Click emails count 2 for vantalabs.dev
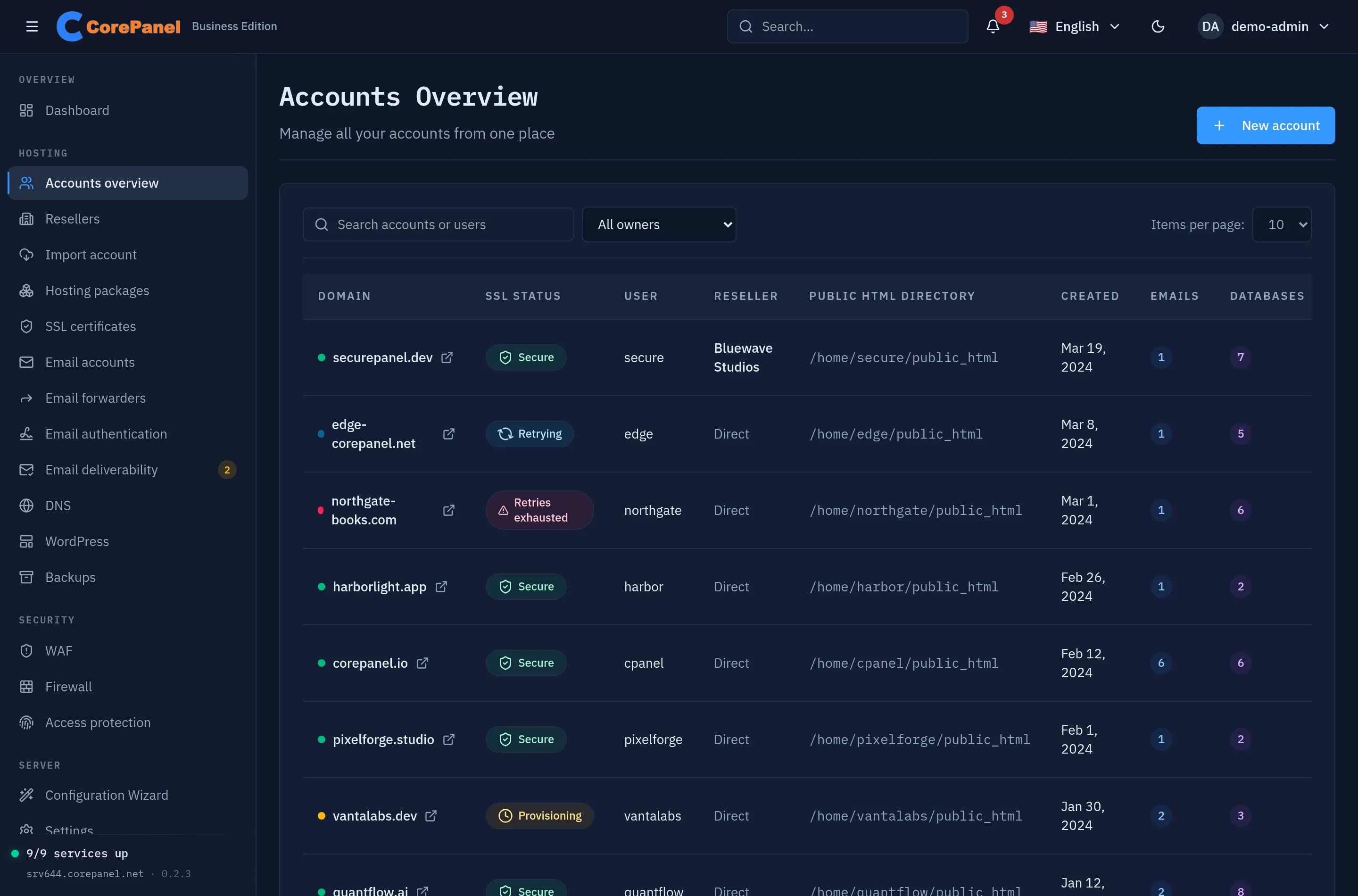The height and width of the screenshot is (896, 1358). pos(1161,815)
